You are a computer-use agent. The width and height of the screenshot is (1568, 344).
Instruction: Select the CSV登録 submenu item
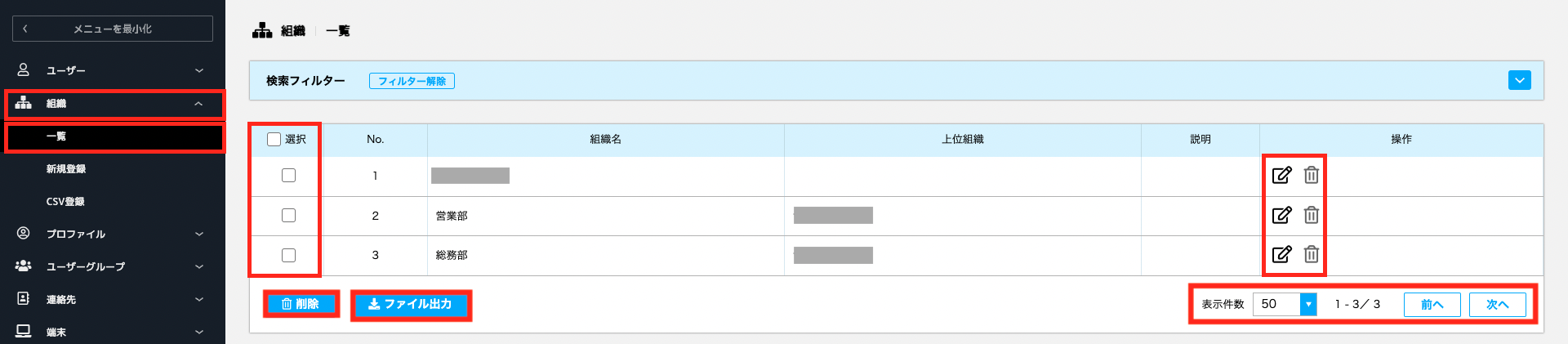(65, 202)
